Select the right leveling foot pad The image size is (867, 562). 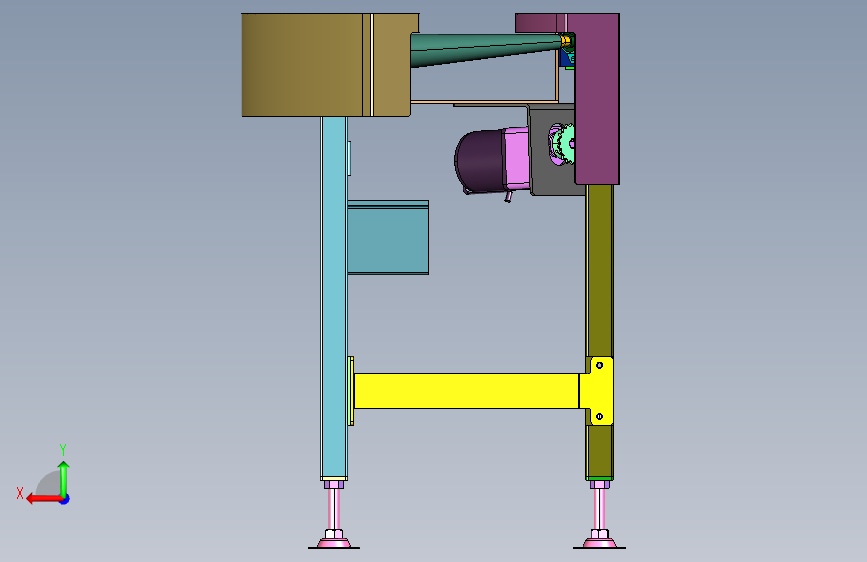(599, 543)
